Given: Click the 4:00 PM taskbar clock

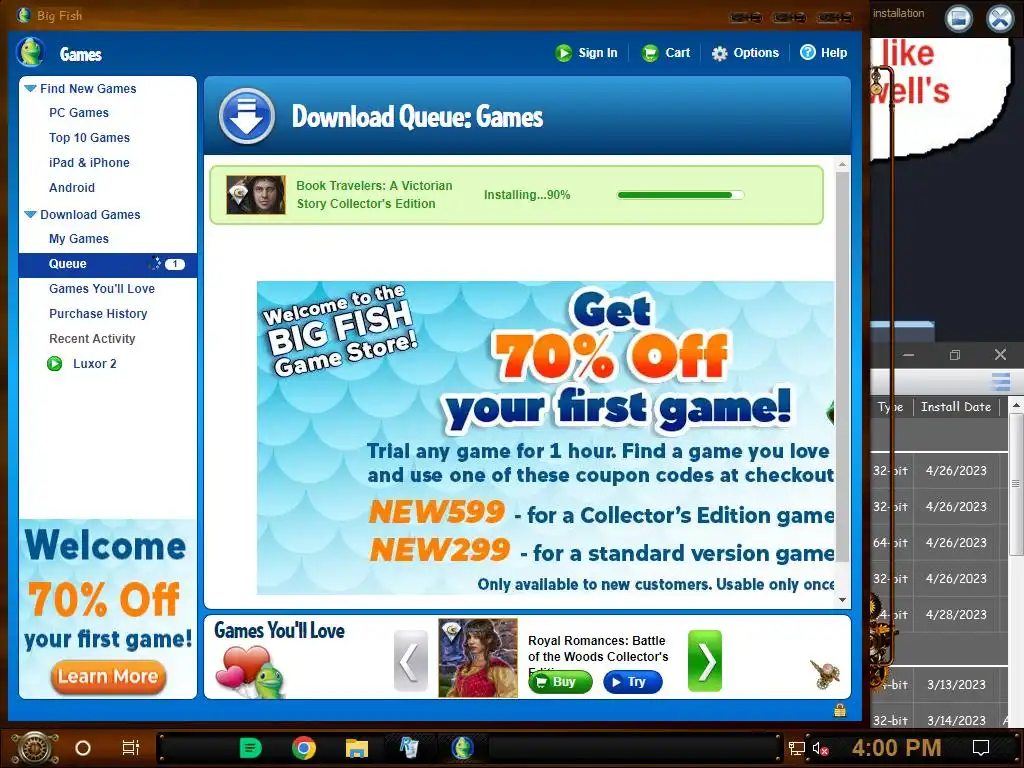Looking at the screenshot, I should coord(896,748).
